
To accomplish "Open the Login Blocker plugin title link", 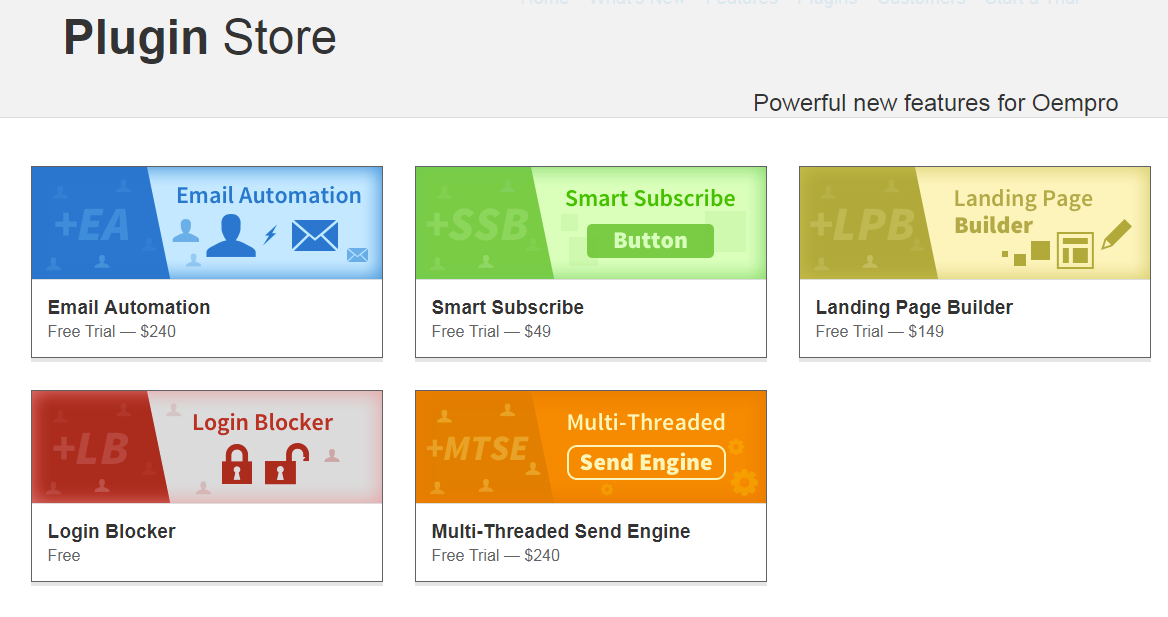I will pyautogui.click(x=111, y=531).
